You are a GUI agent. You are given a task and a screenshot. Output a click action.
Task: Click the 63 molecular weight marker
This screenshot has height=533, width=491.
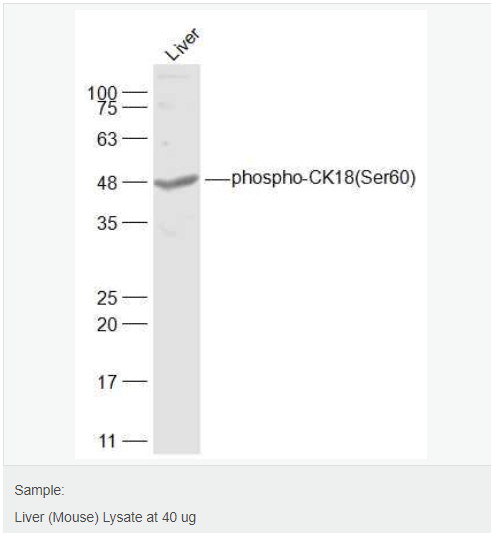(107, 139)
